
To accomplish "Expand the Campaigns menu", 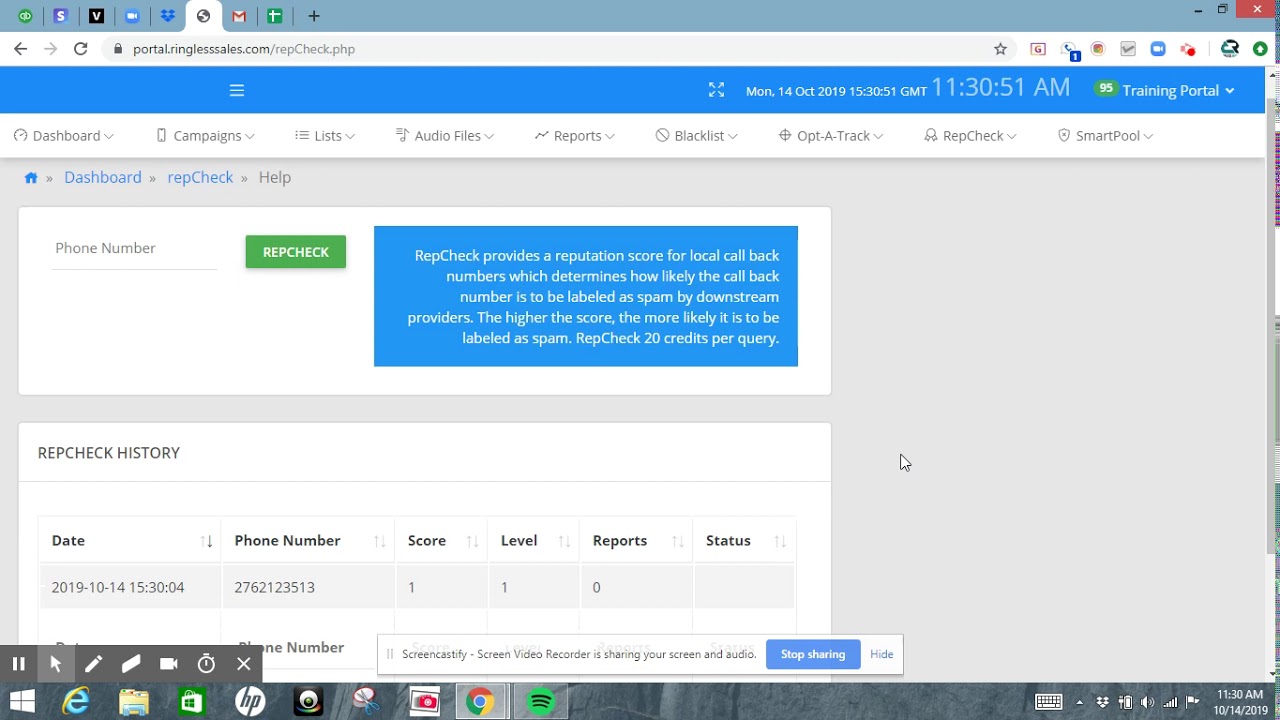I will 205,136.
